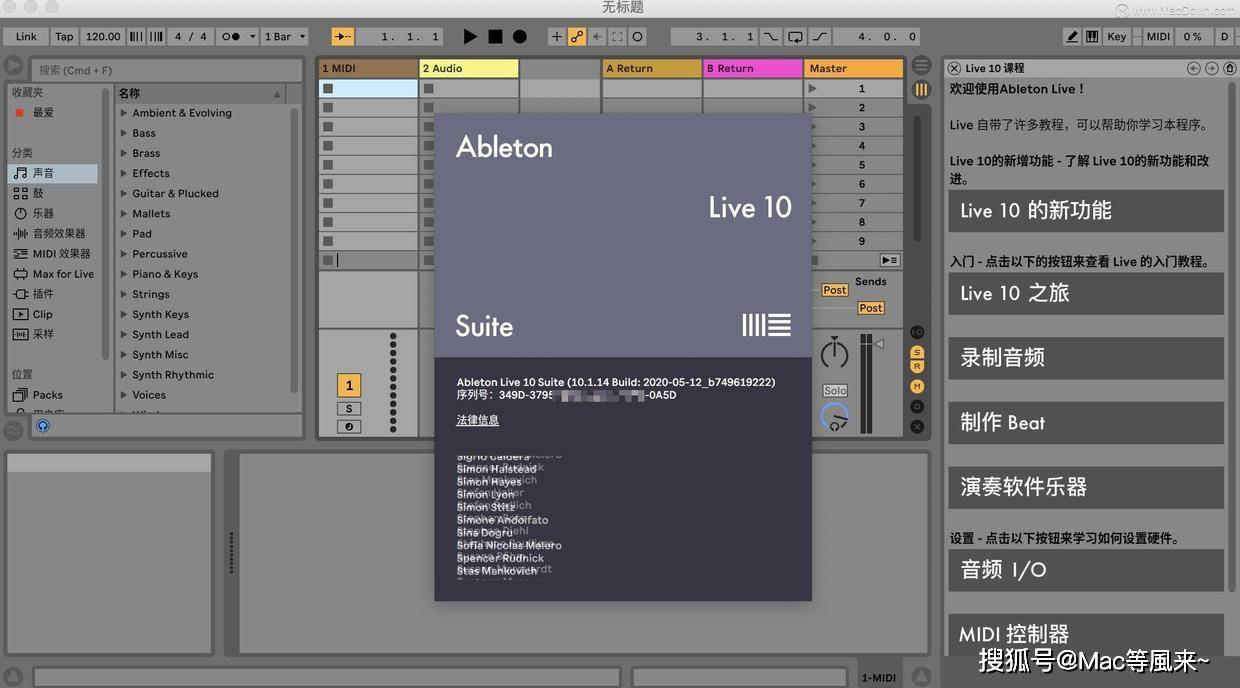Image resolution: width=1240 pixels, height=688 pixels.
Task: Click the Play button in transport
Action: pos(470,36)
